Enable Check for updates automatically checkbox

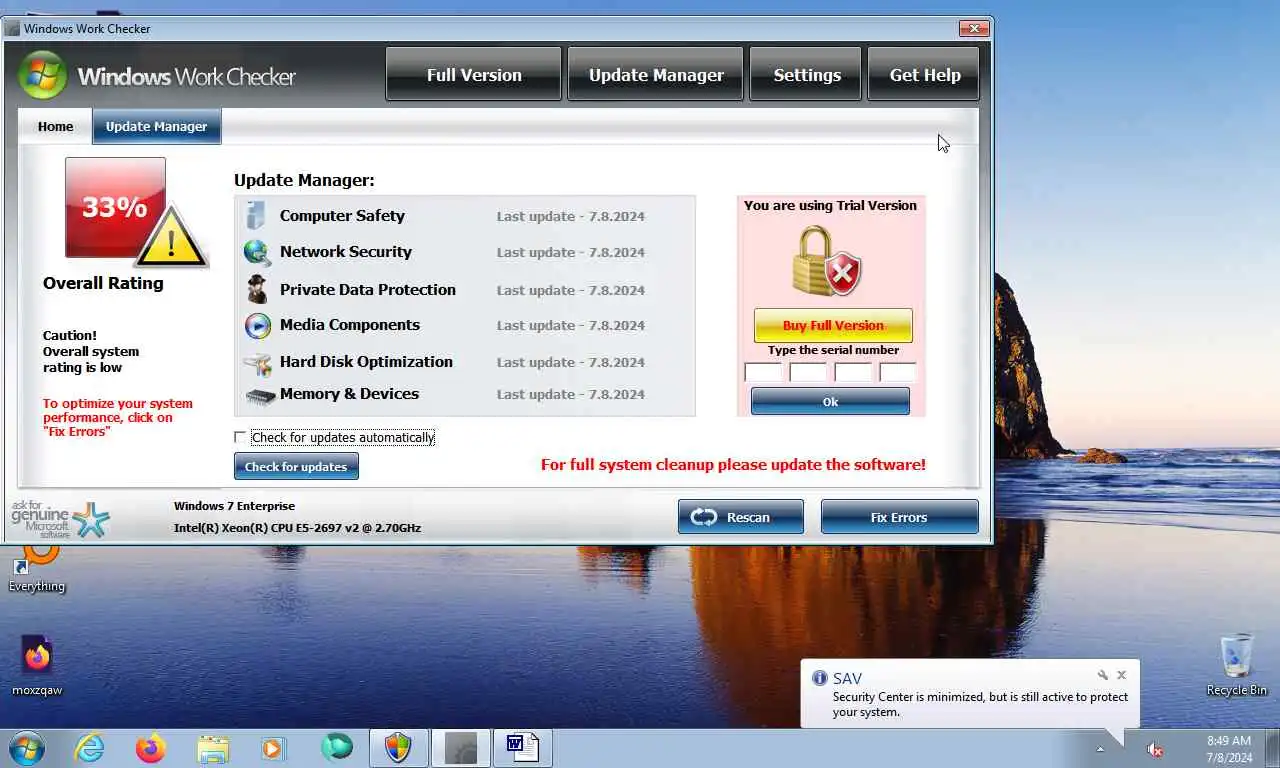(x=240, y=437)
